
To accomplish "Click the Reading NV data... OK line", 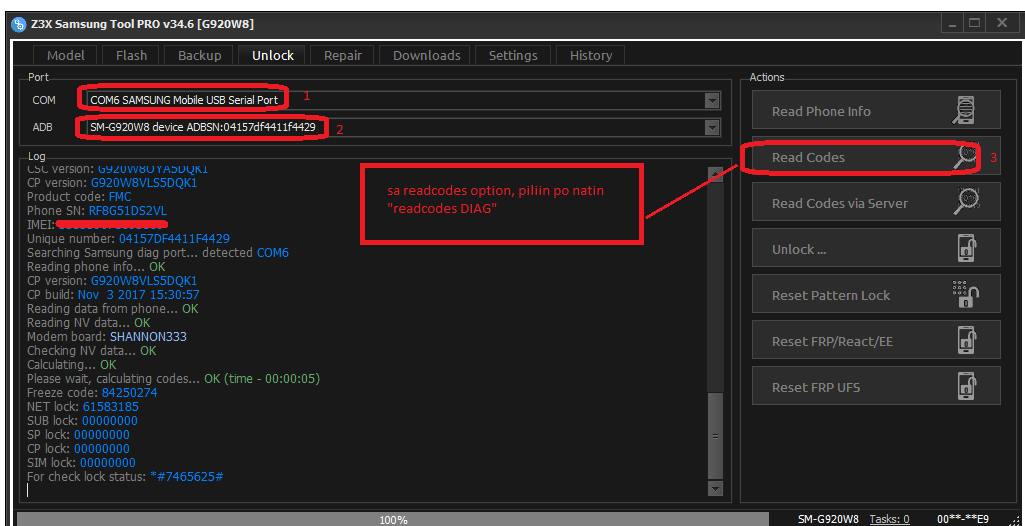I will 88,323.
